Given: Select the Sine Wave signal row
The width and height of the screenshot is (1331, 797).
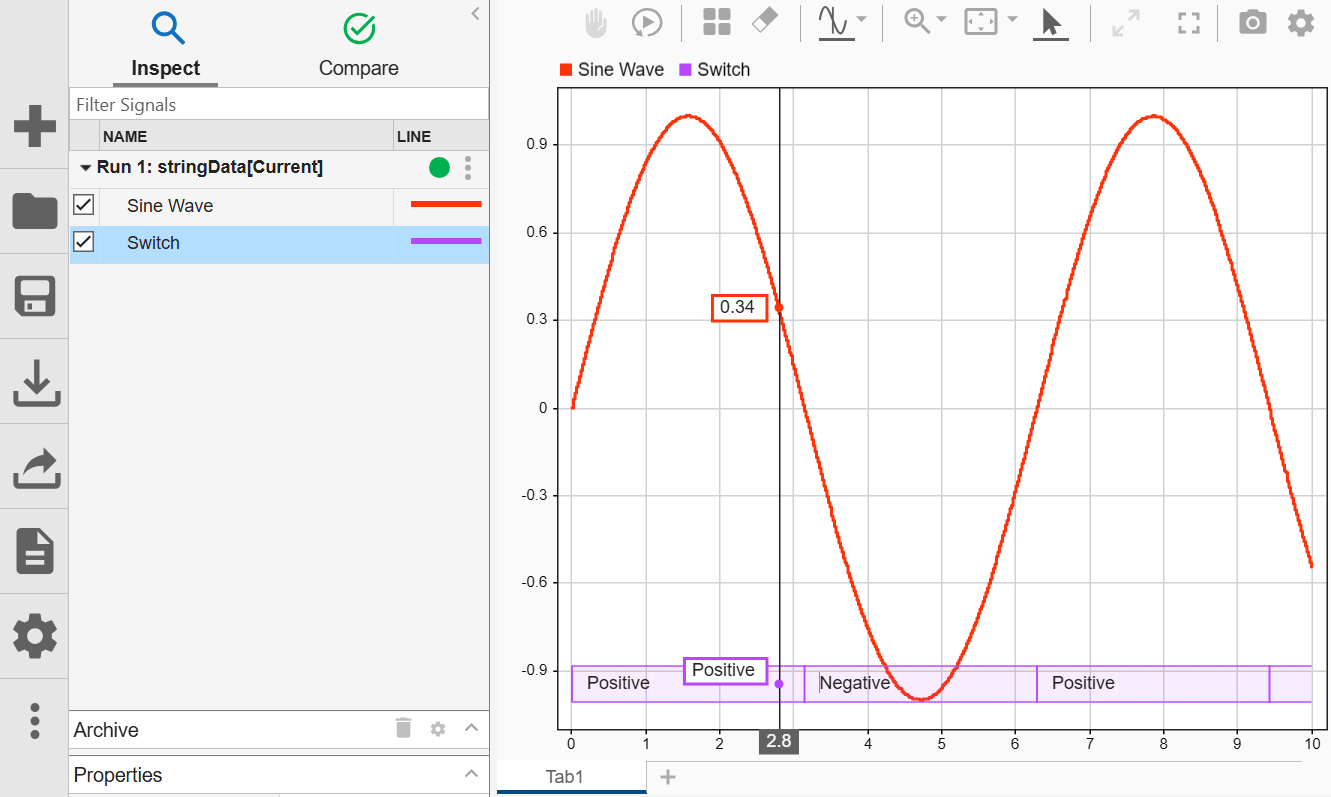Looking at the screenshot, I should (279, 206).
